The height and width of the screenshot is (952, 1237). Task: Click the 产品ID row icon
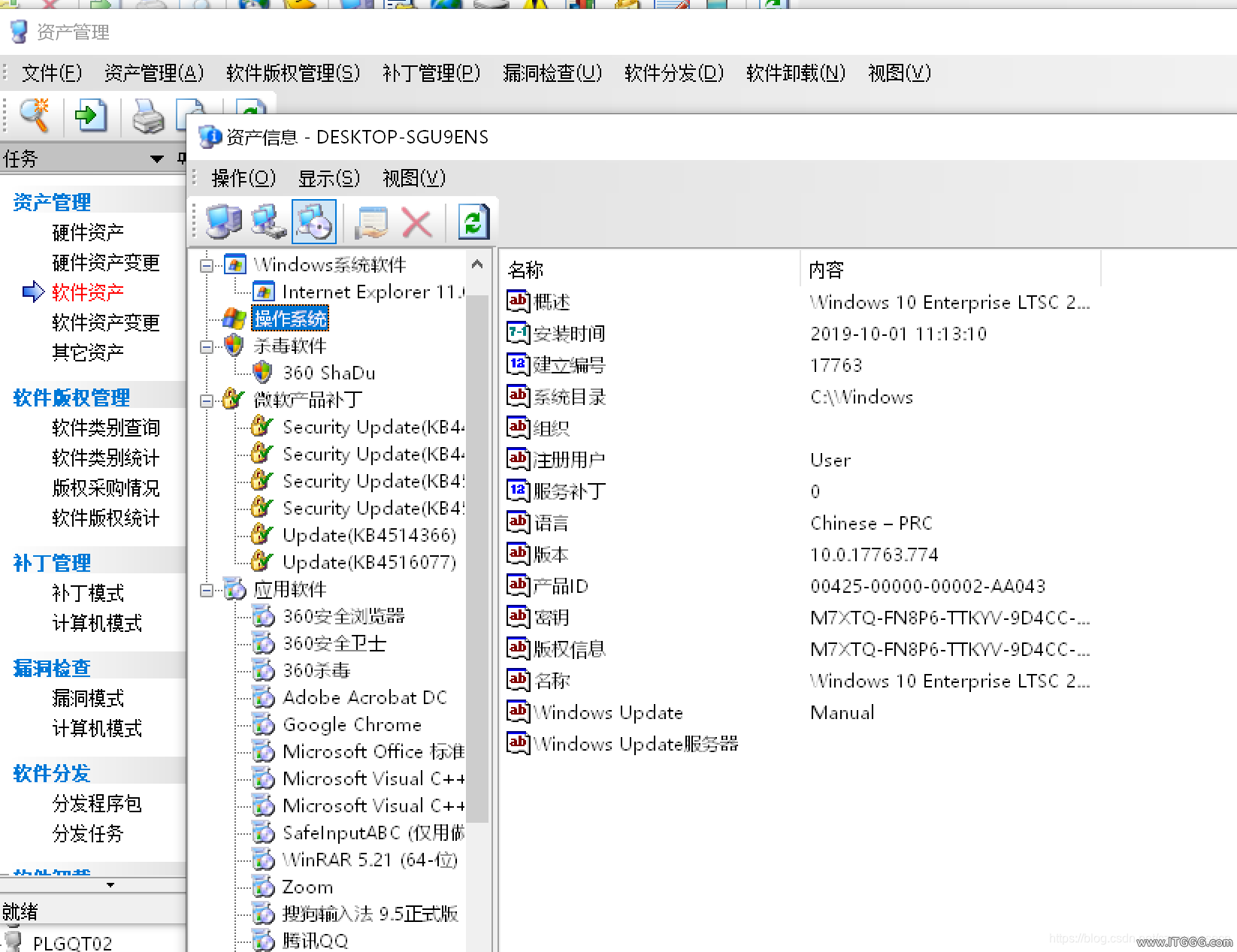pos(519,585)
